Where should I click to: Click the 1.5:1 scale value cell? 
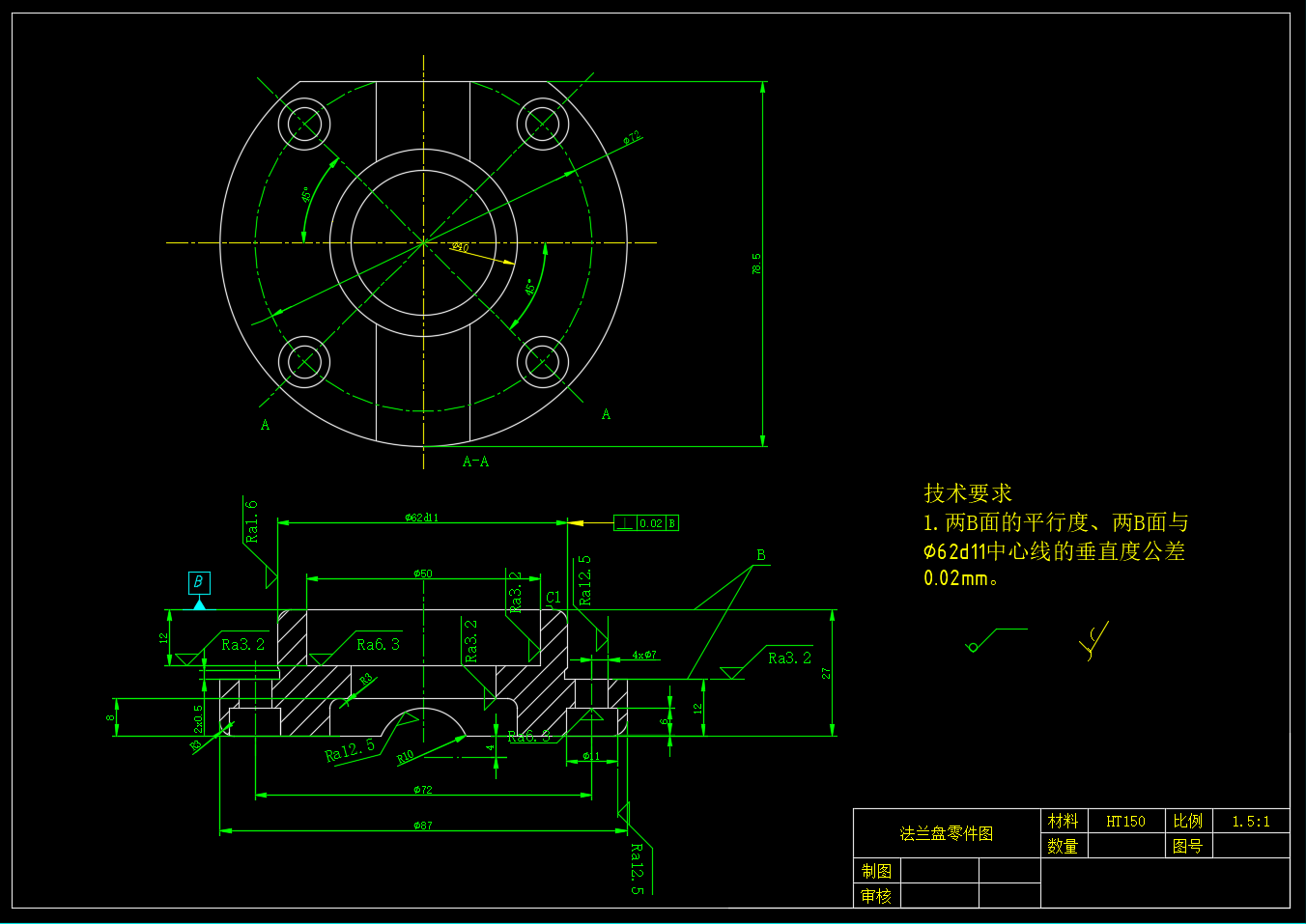click(1250, 822)
